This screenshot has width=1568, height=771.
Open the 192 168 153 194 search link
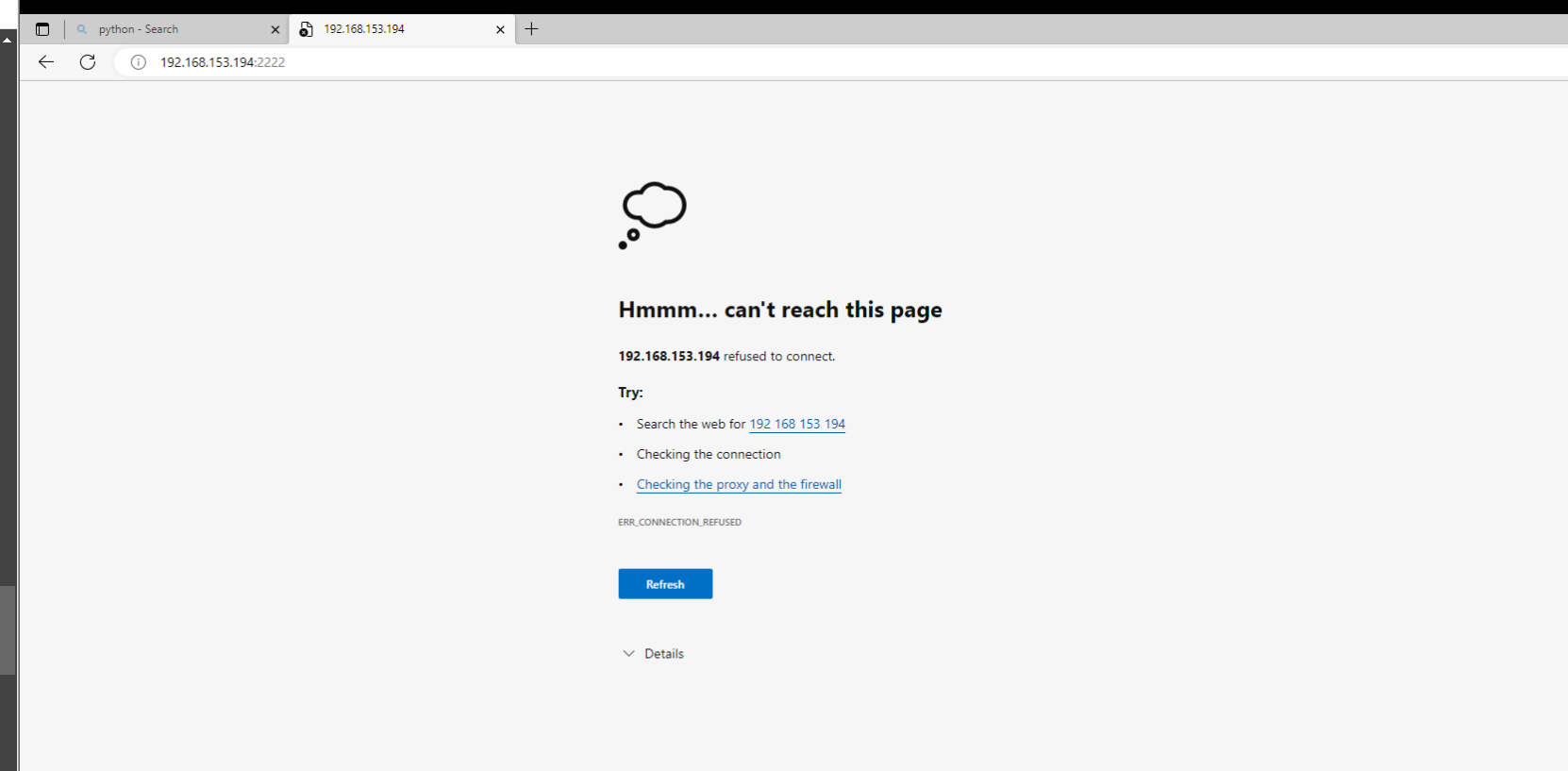[x=797, y=425]
